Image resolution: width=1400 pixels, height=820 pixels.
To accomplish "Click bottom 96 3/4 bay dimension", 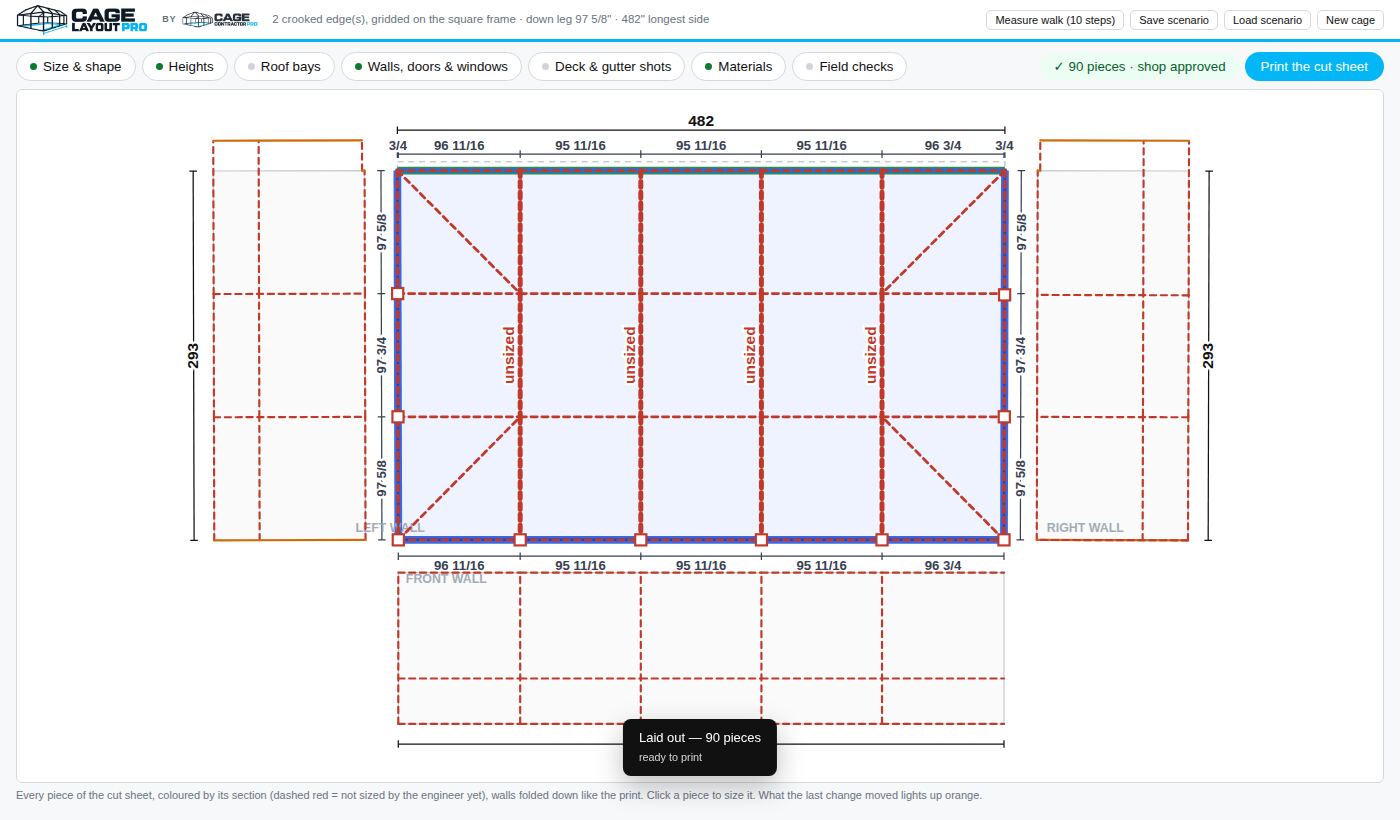I will [943, 565].
